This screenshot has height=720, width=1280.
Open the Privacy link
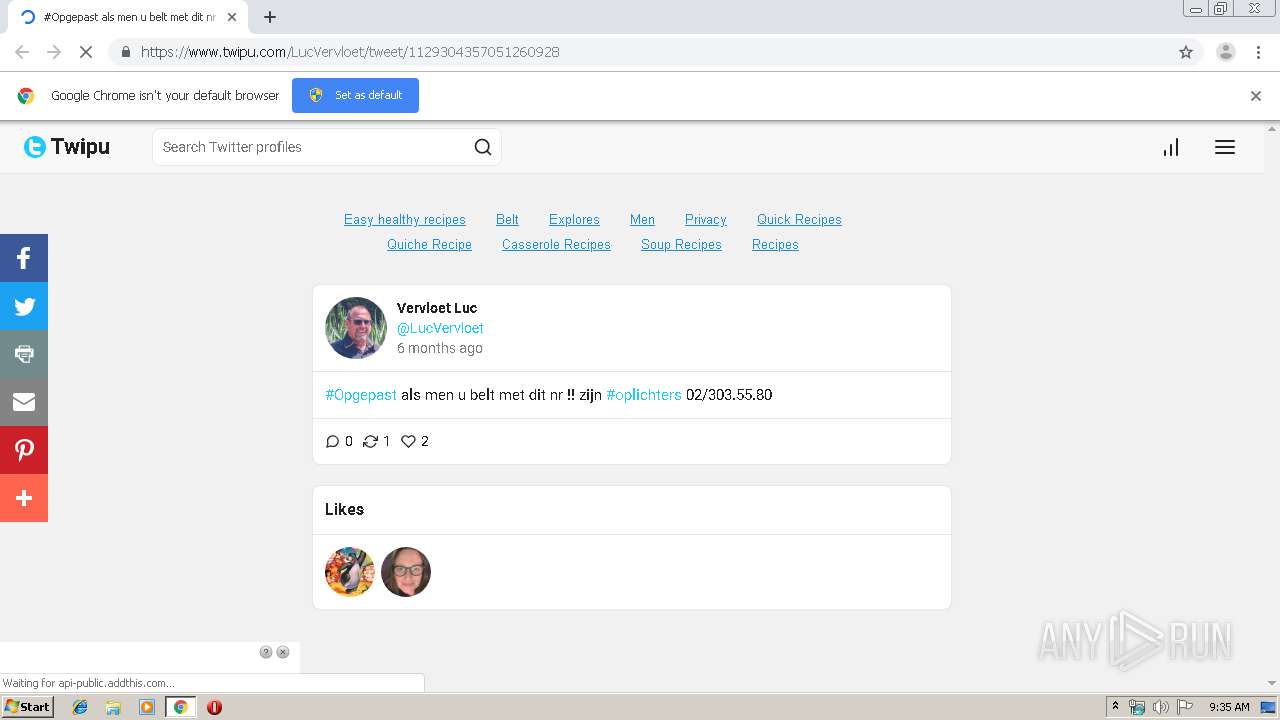[706, 220]
